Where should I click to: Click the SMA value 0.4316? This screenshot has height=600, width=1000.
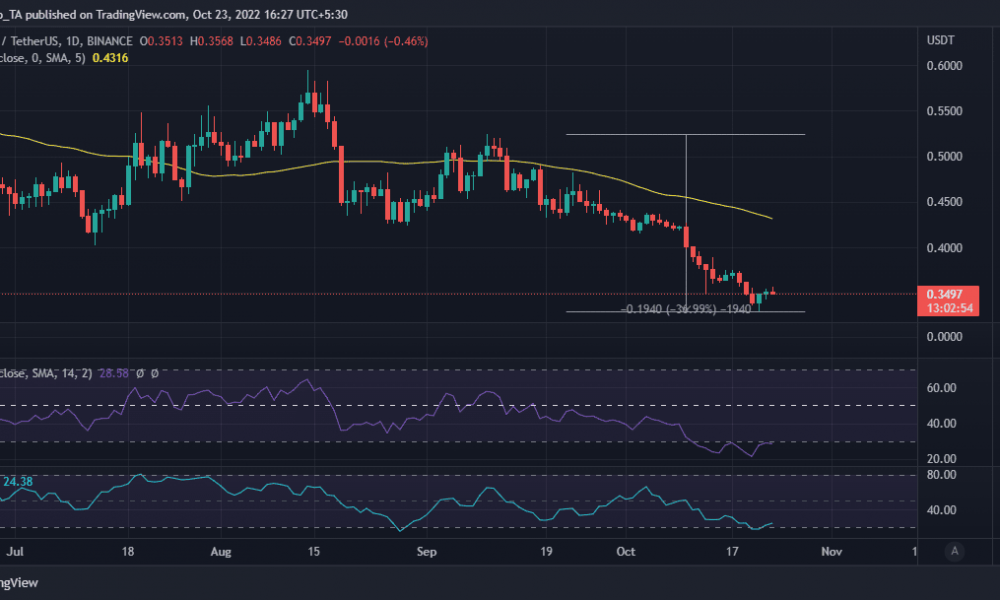110,58
